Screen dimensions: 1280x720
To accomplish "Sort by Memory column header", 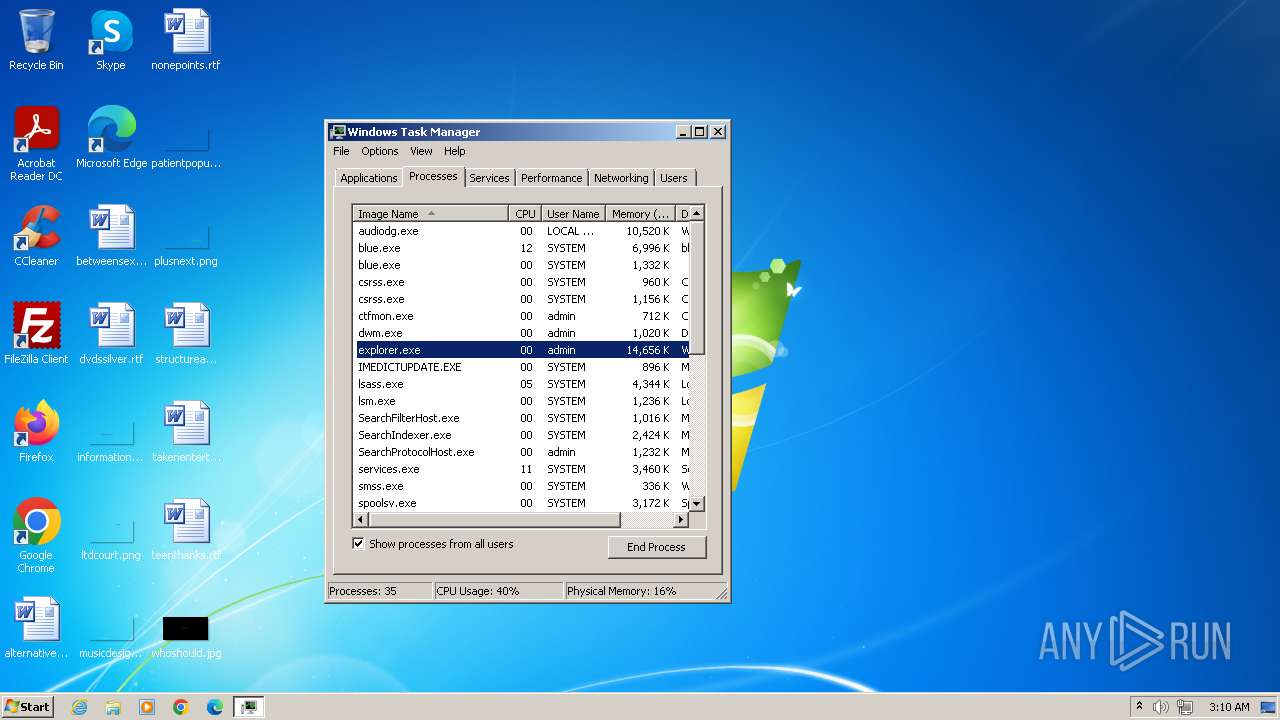I will 641,214.
